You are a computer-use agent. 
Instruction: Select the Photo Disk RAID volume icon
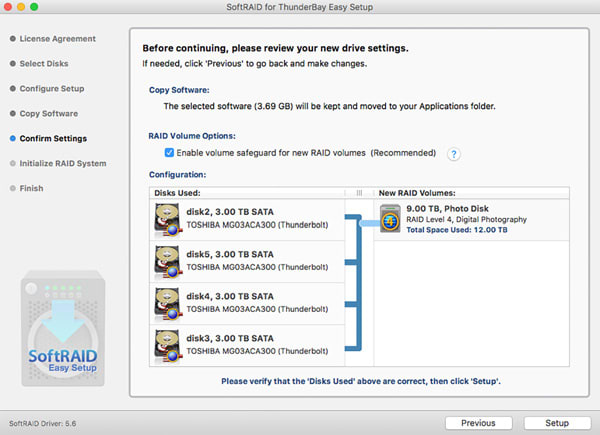click(391, 218)
